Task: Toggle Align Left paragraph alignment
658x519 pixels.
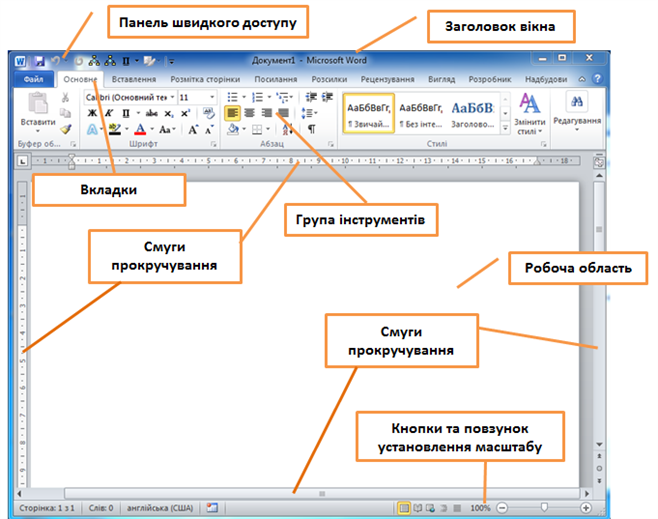Action: 233,113
